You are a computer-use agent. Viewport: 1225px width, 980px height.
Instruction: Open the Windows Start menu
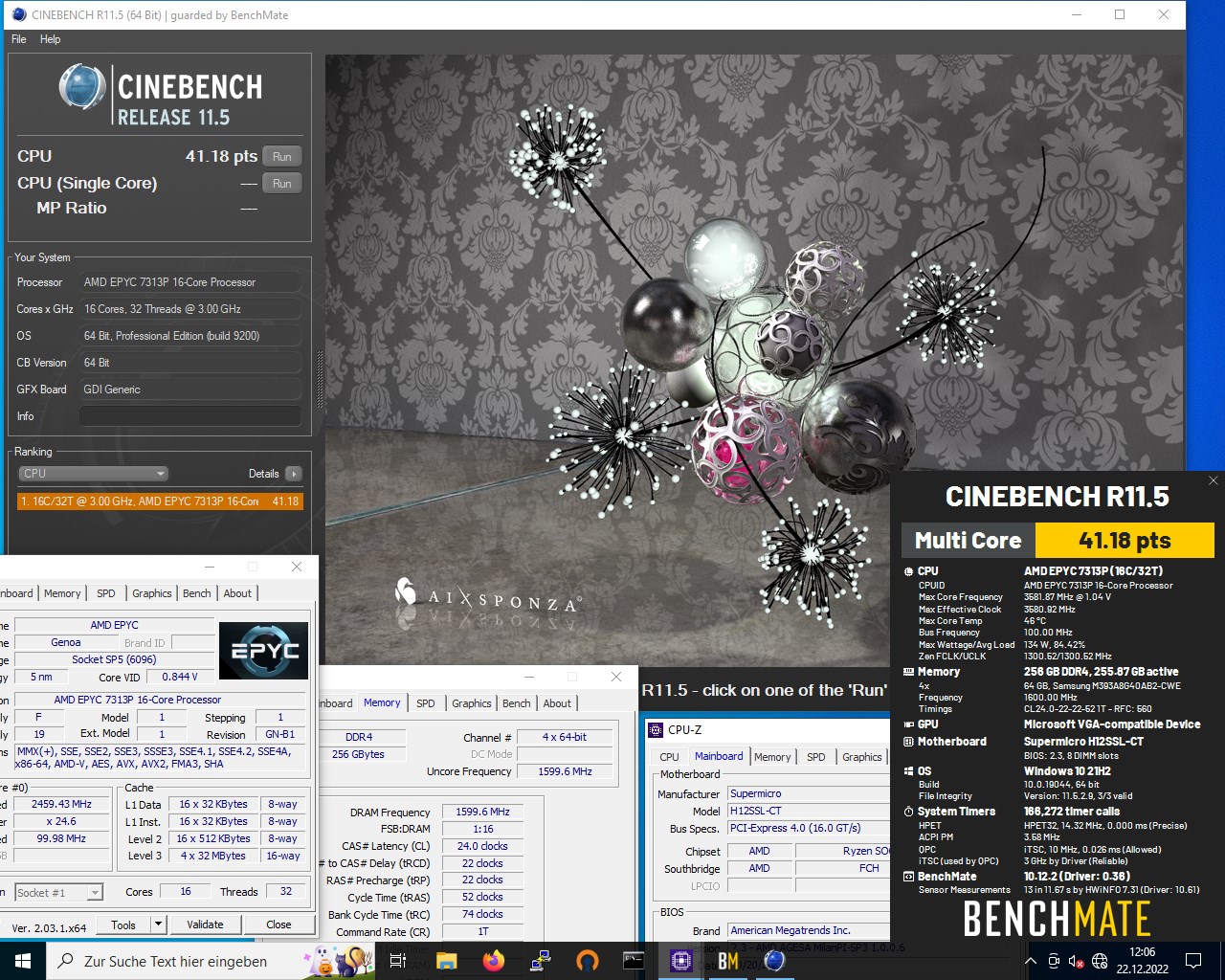(x=23, y=961)
